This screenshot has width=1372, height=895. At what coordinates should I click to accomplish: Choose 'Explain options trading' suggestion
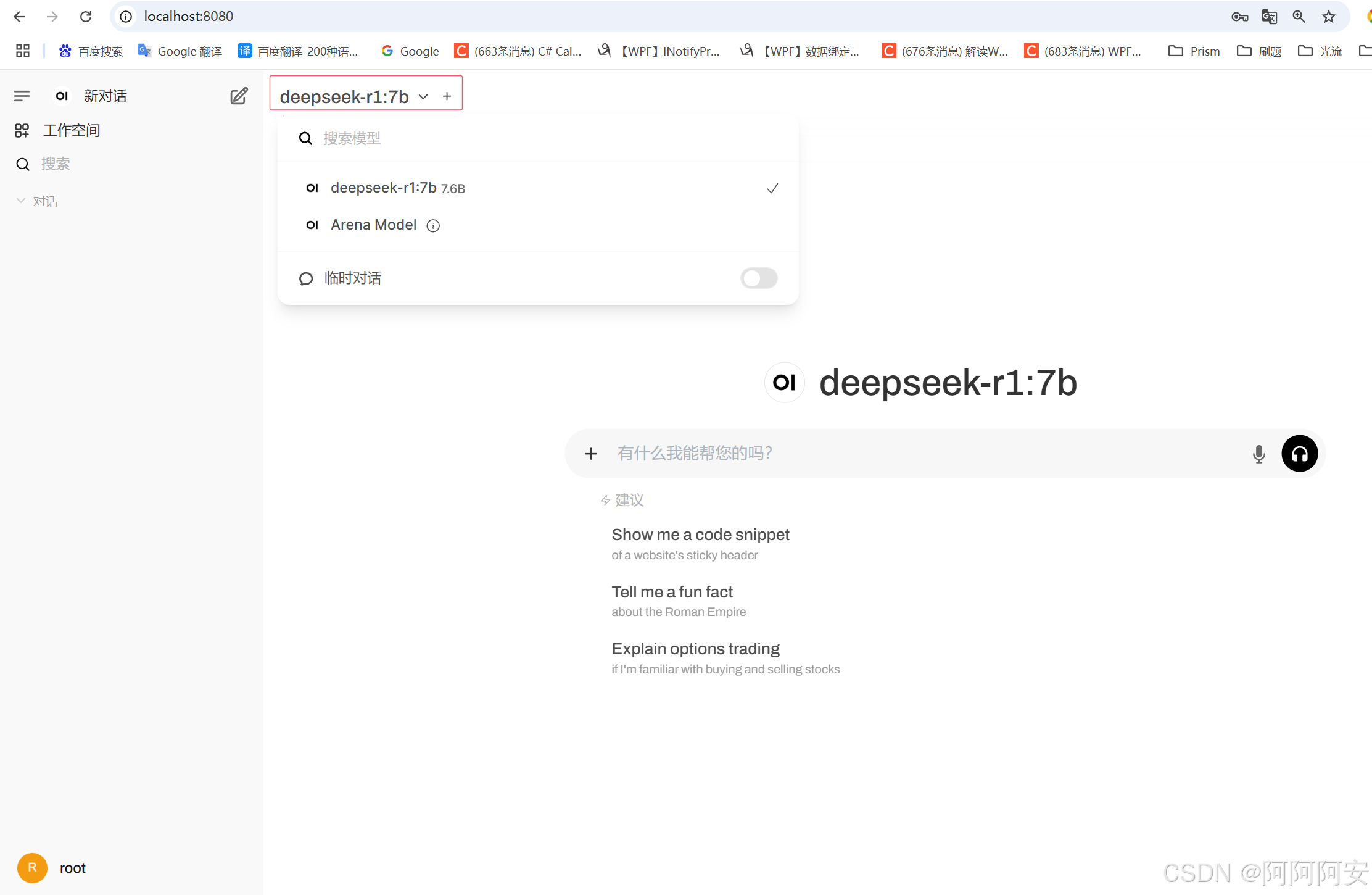point(725,658)
